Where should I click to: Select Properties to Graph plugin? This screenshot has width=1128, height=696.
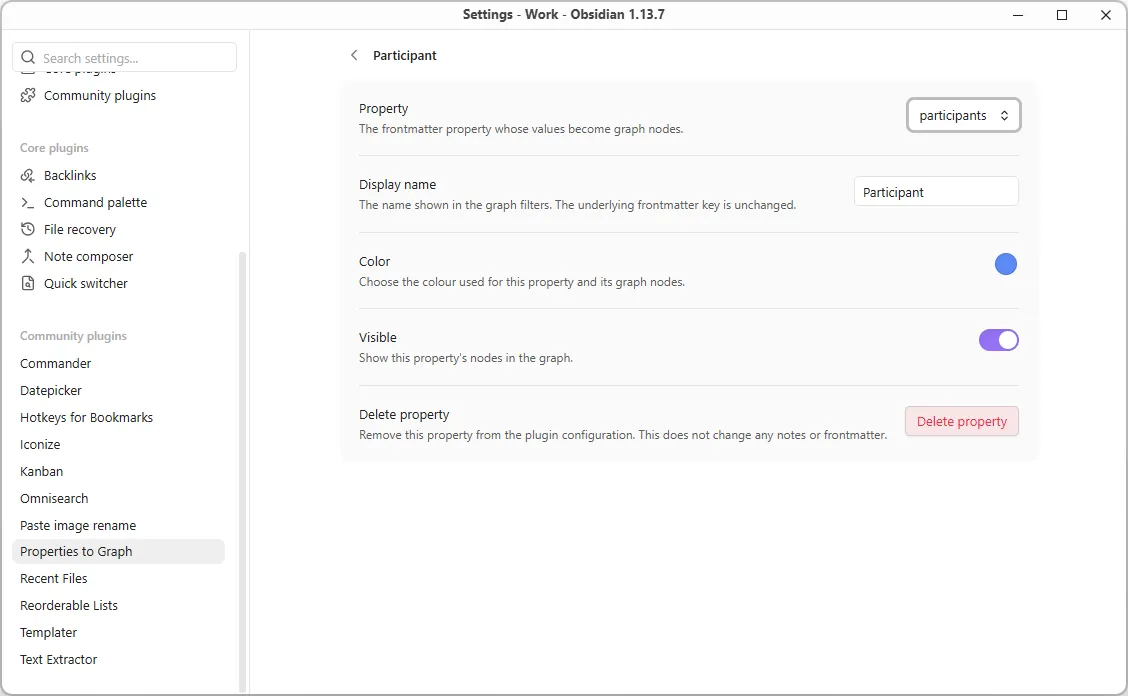point(119,551)
